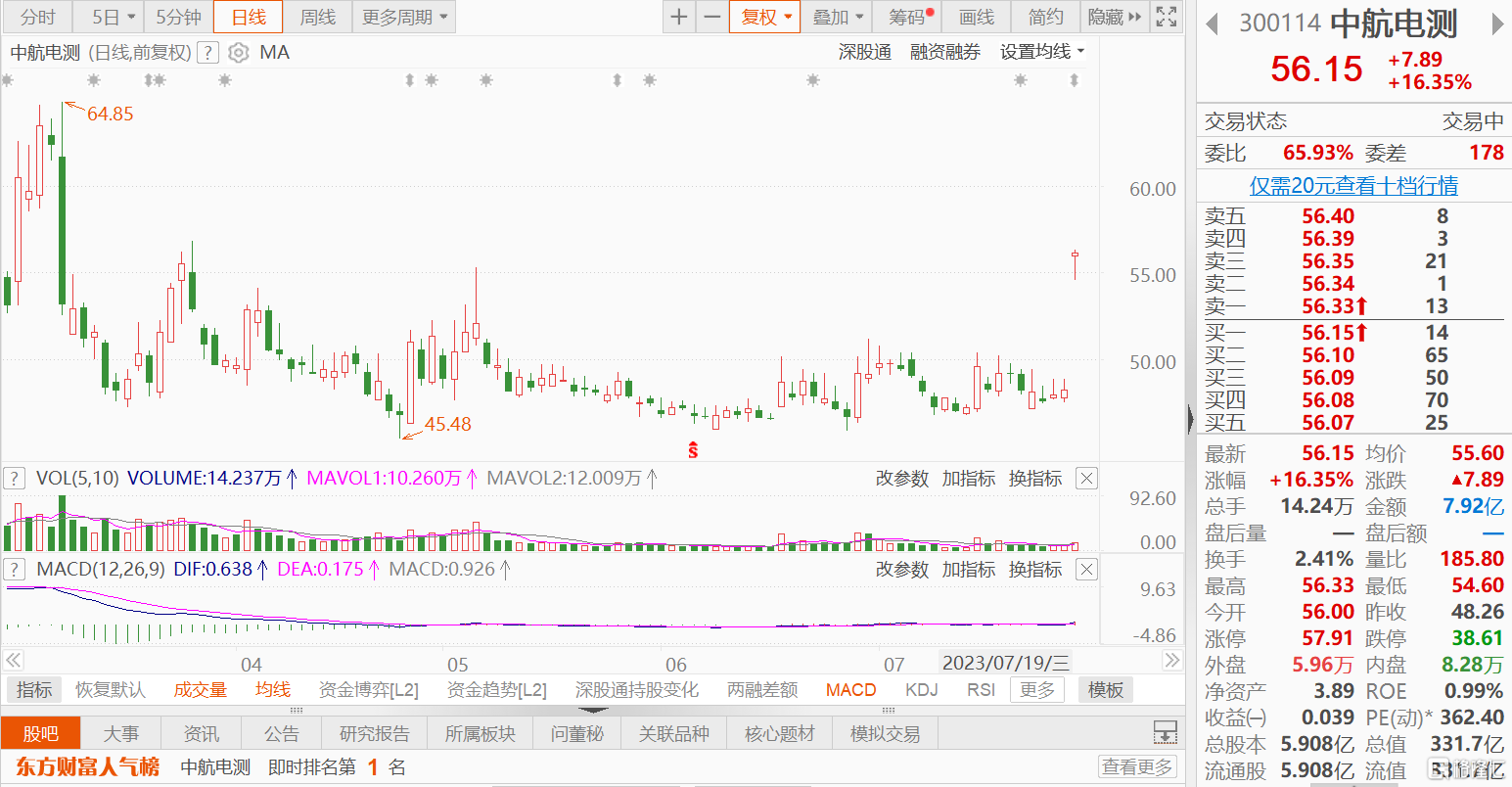This screenshot has width=1512, height=787.
Task: Open 更多 indicators button
Action: 1037,690
